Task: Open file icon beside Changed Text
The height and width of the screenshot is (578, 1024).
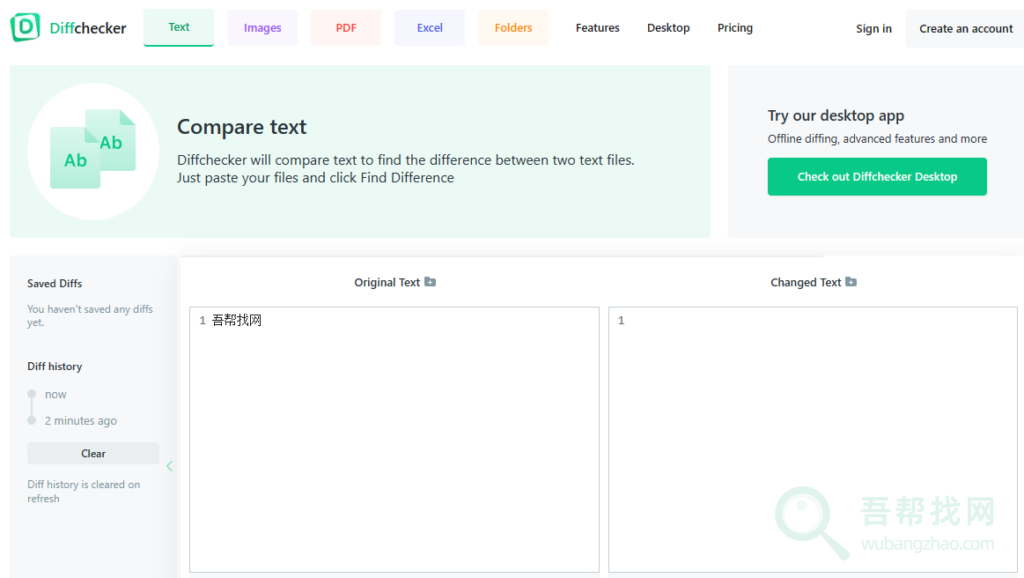Action: (x=851, y=282)
